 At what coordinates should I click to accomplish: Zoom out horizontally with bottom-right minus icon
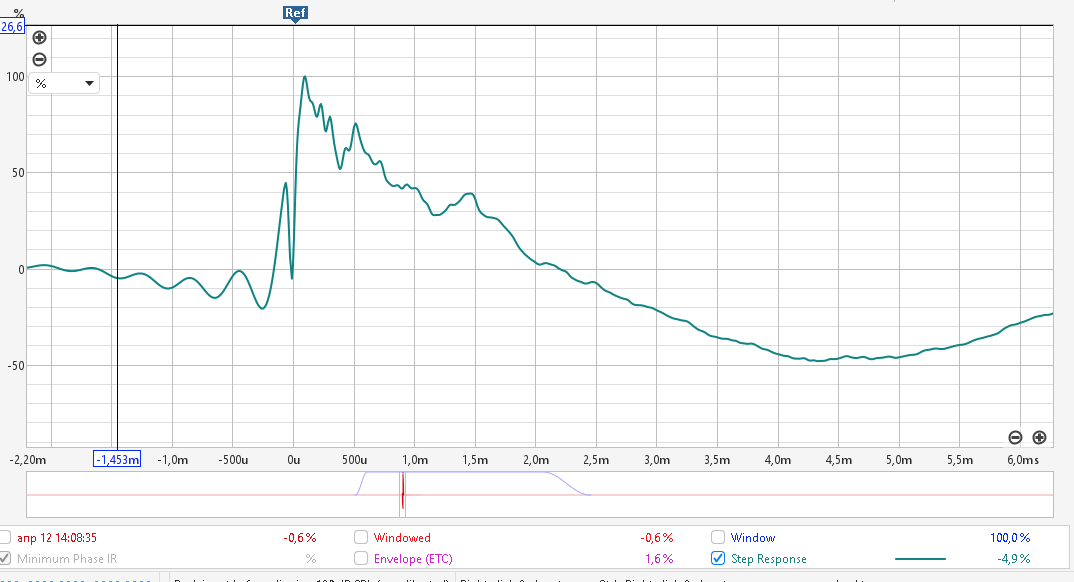(1015, 437)
